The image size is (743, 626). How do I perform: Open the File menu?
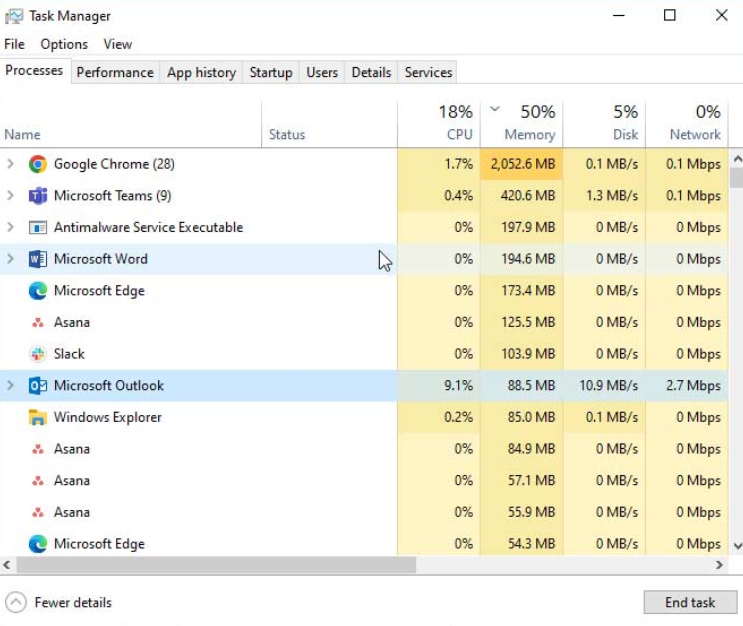coord(14,45)
